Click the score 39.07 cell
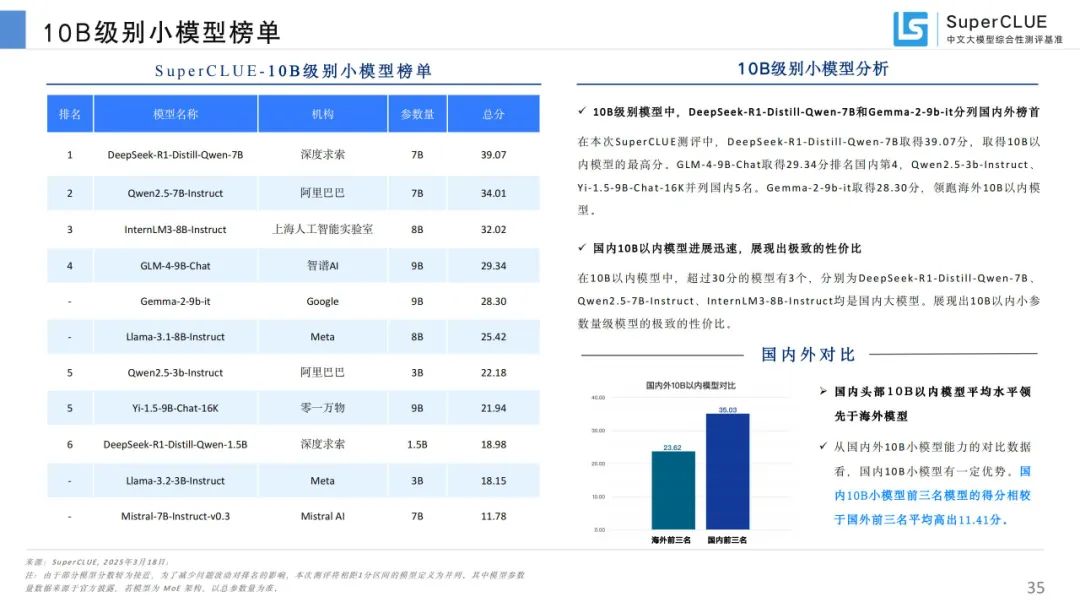Image resolution: width=1080 pixels, height=608 pixels. (493, 155)
